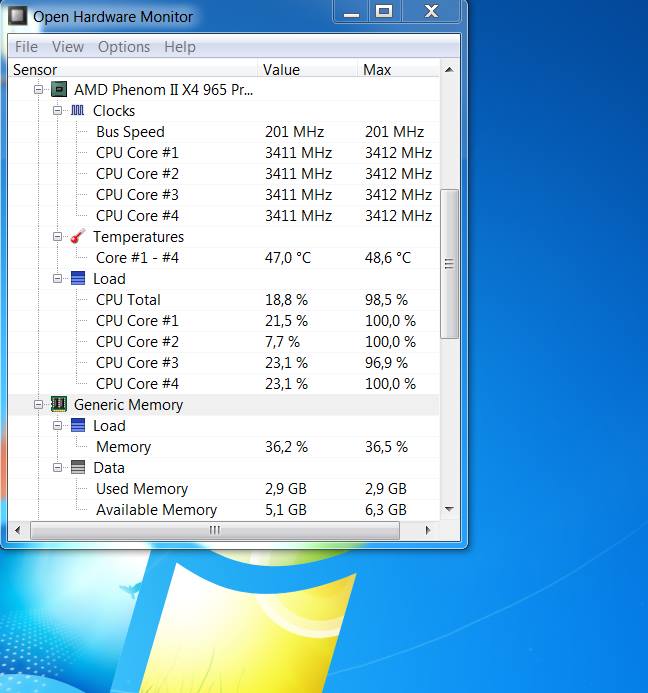Screen dimensions: 648x693
Task: Open the File menu
Action: [x=27, y=47]
